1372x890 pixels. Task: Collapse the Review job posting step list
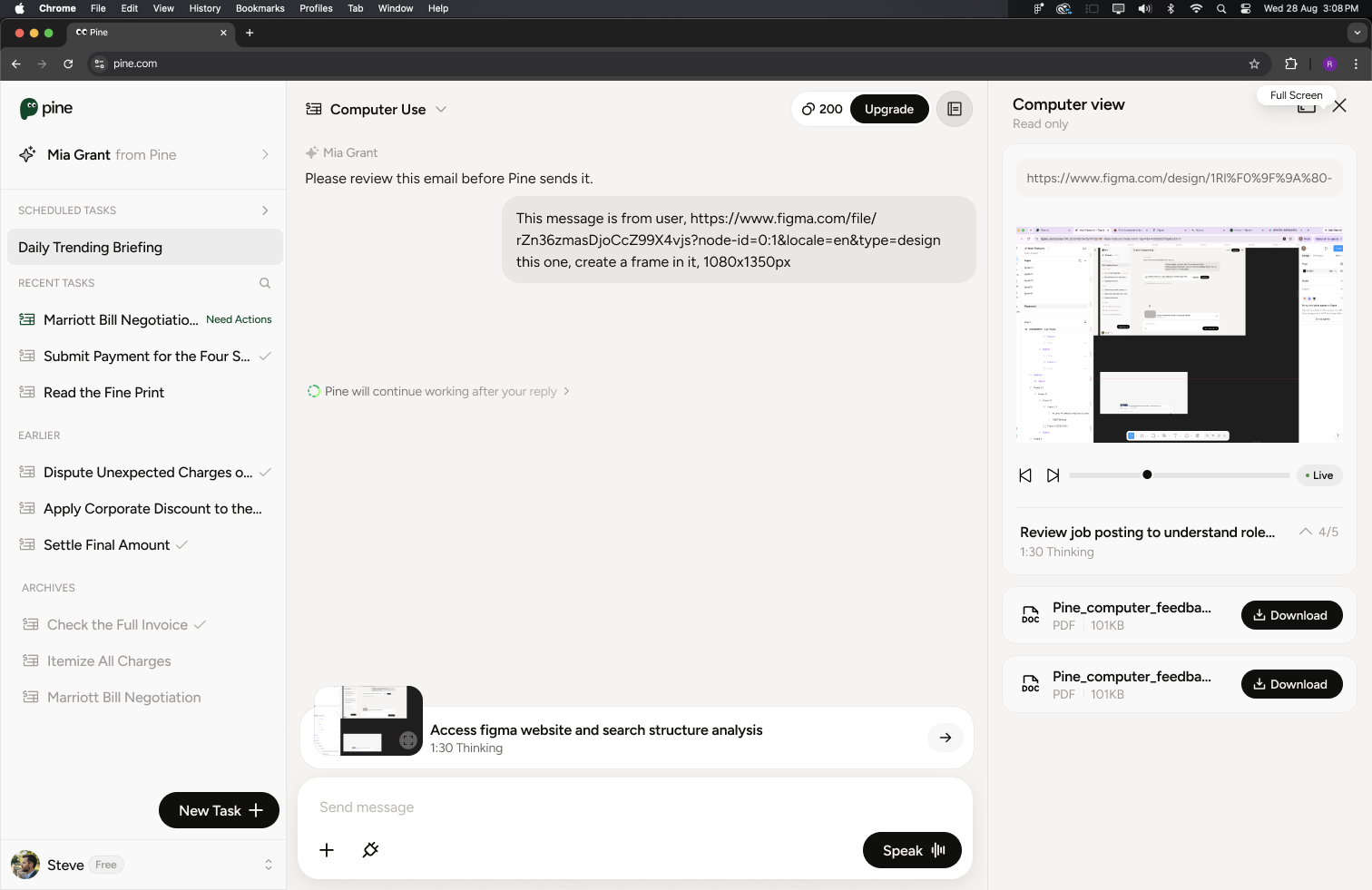click(x=1305, y=532)
